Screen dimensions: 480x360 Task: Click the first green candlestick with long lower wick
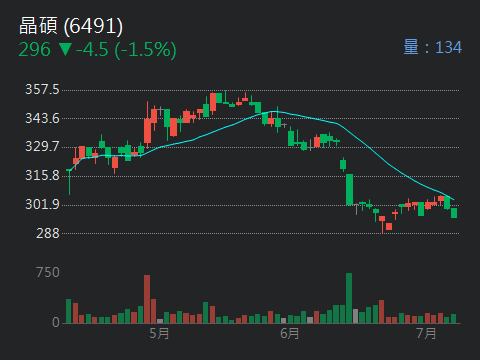tap(69, 182)
